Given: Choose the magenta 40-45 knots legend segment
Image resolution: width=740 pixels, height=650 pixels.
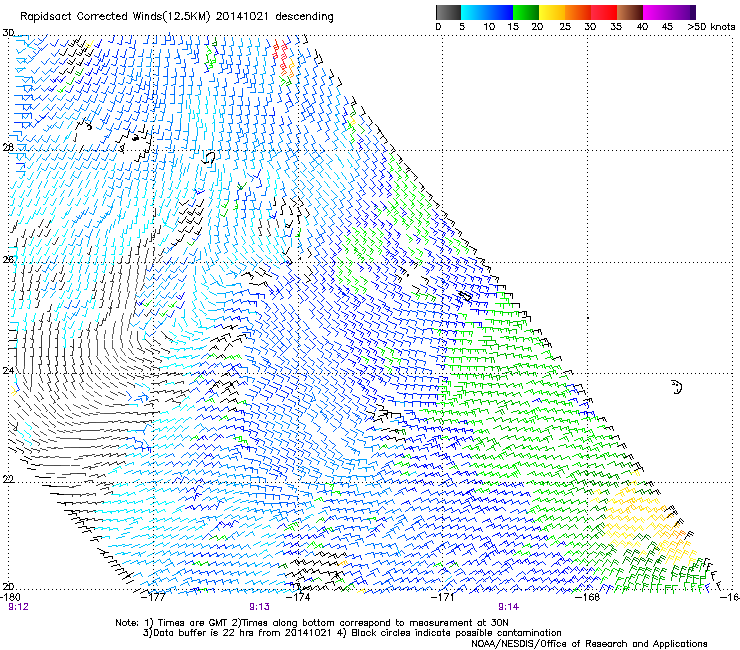Looking at the screenshot, I should pyautogui.click(x=656, y=12).
